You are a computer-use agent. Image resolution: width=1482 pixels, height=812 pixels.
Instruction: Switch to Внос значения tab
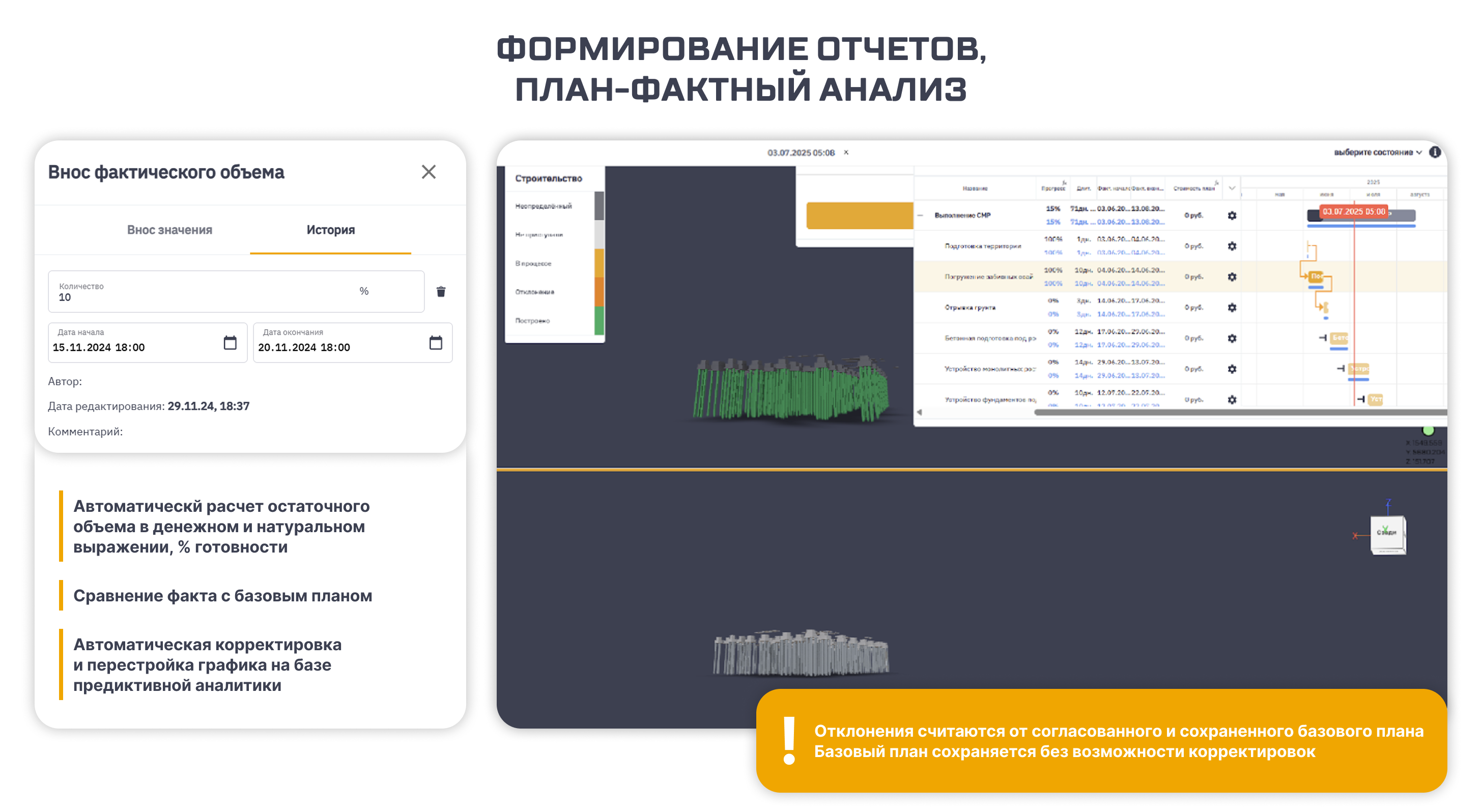click(169, 230)
